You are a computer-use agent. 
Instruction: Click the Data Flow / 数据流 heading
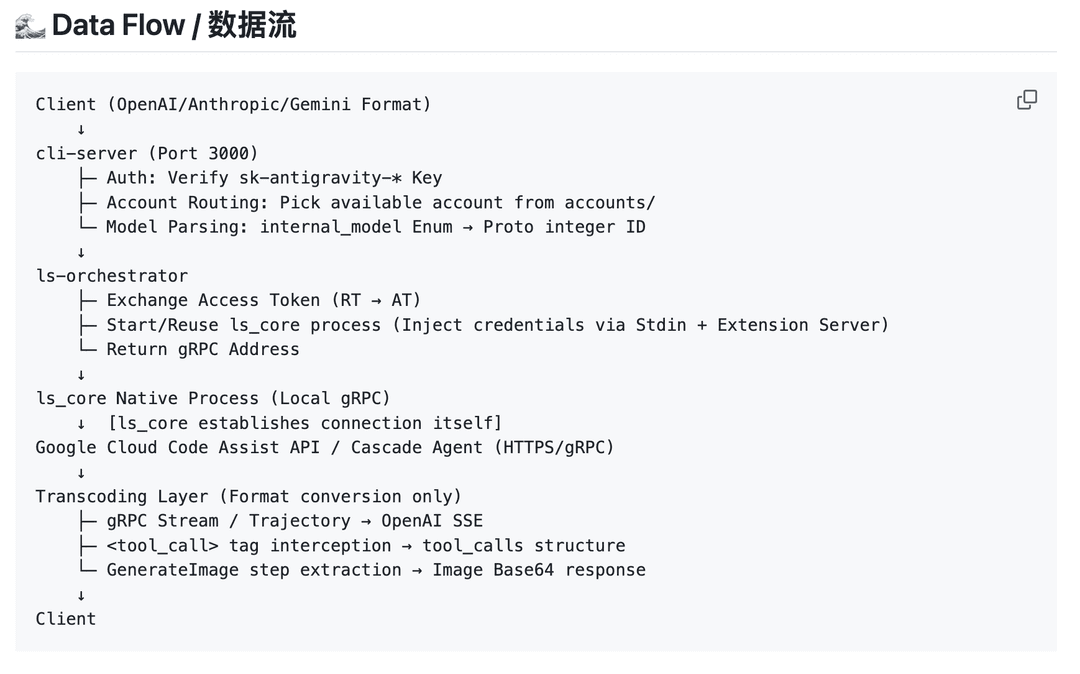174,25
